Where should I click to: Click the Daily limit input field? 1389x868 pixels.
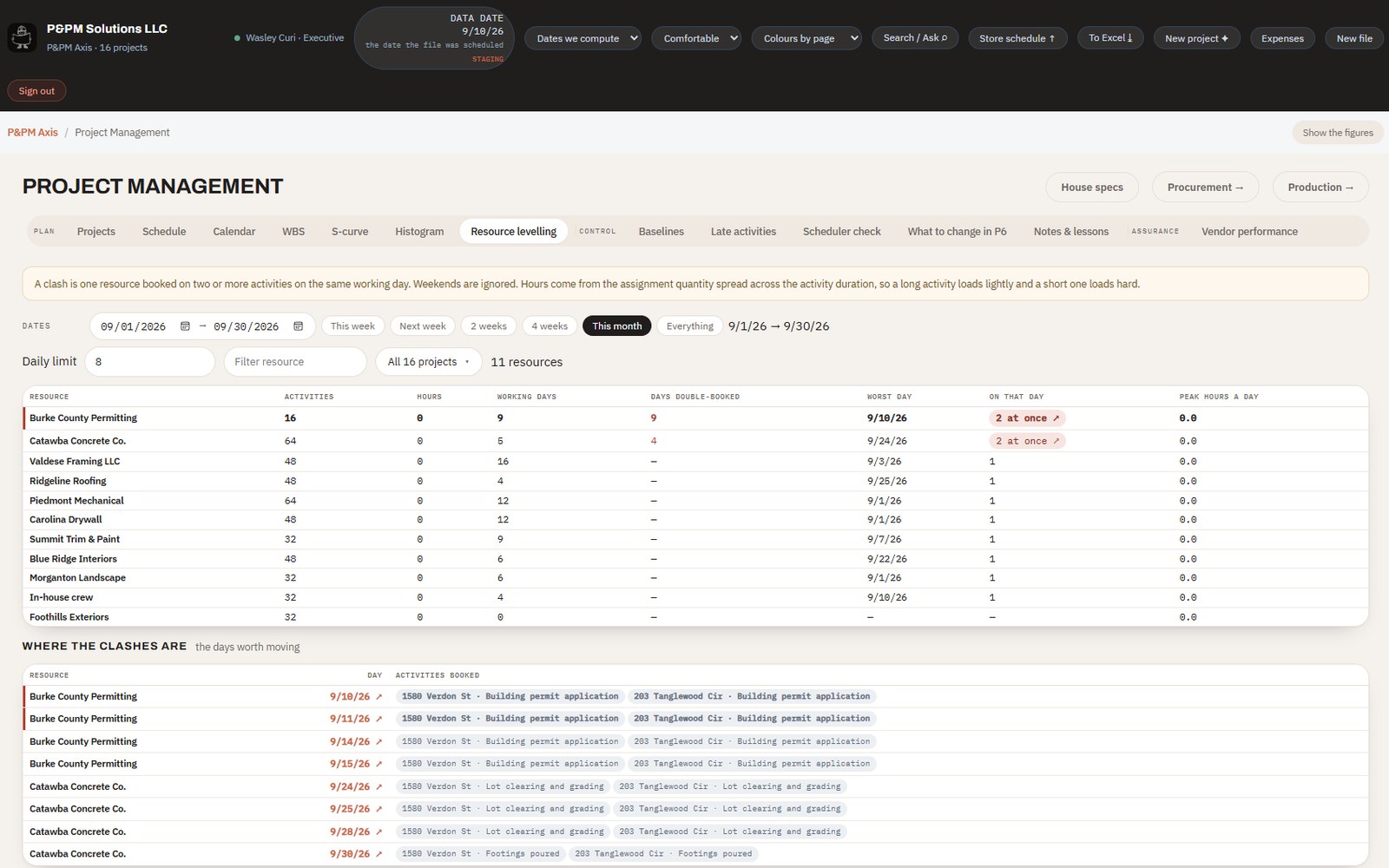tap(149, 362)
